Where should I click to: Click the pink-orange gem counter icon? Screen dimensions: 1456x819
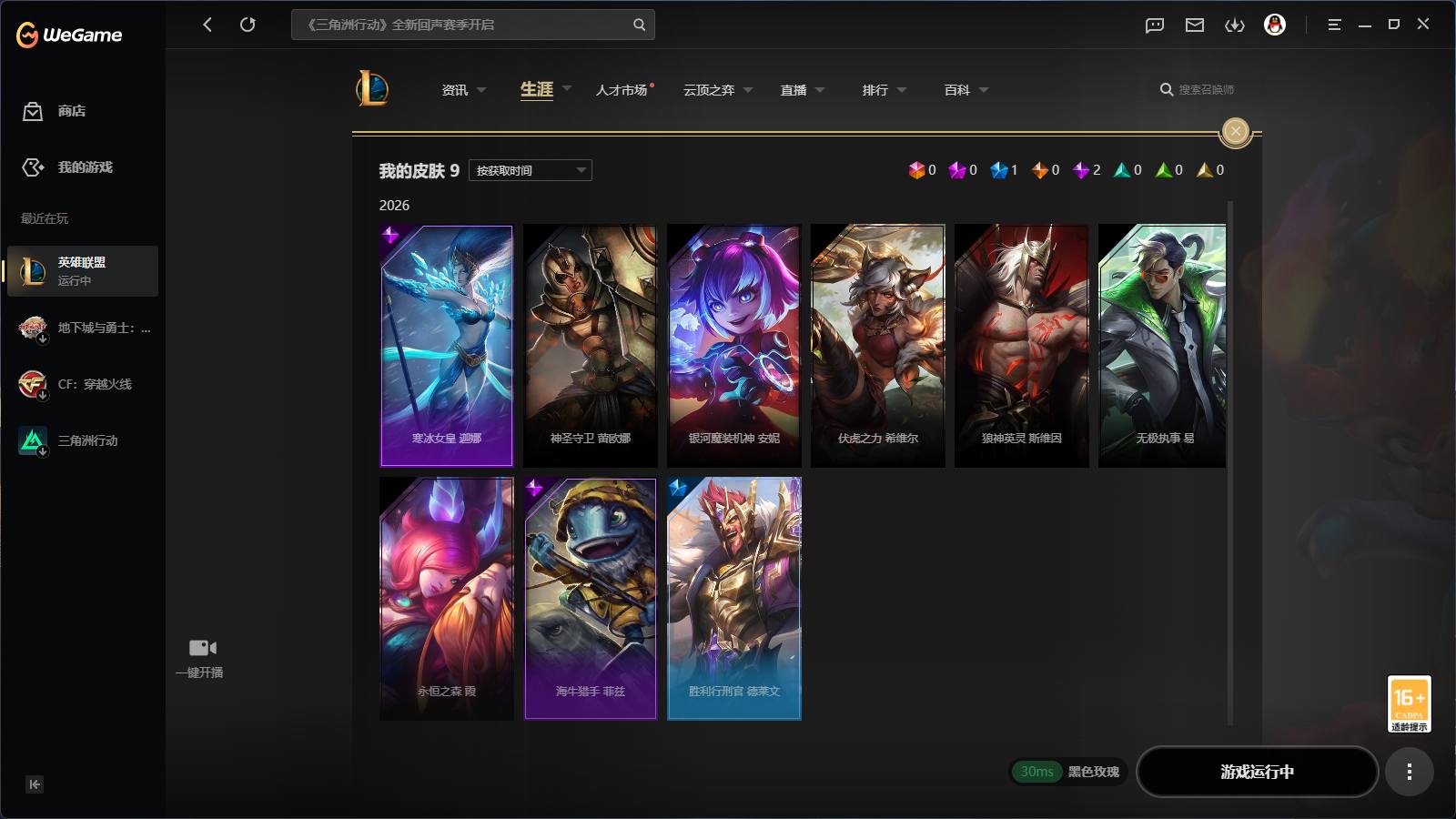click(x=916, y=170)
